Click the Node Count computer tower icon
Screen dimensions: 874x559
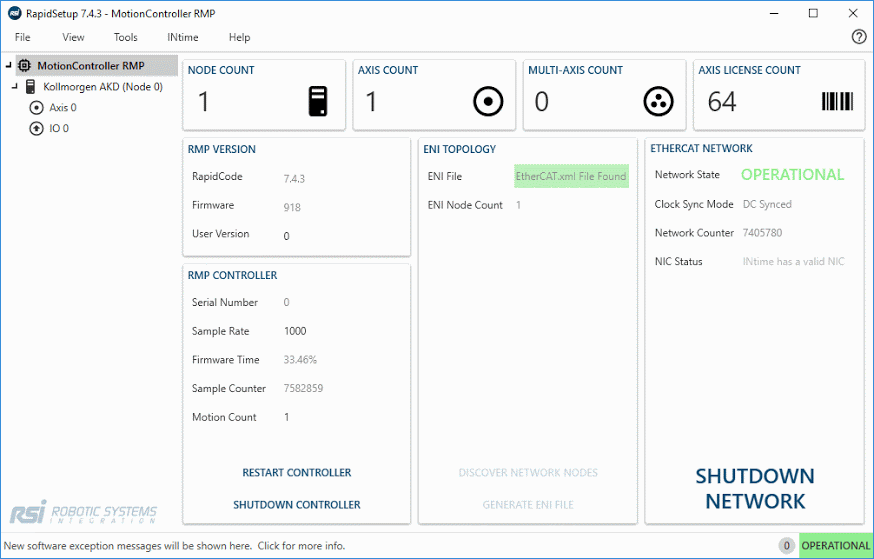(x=318, y=101)
